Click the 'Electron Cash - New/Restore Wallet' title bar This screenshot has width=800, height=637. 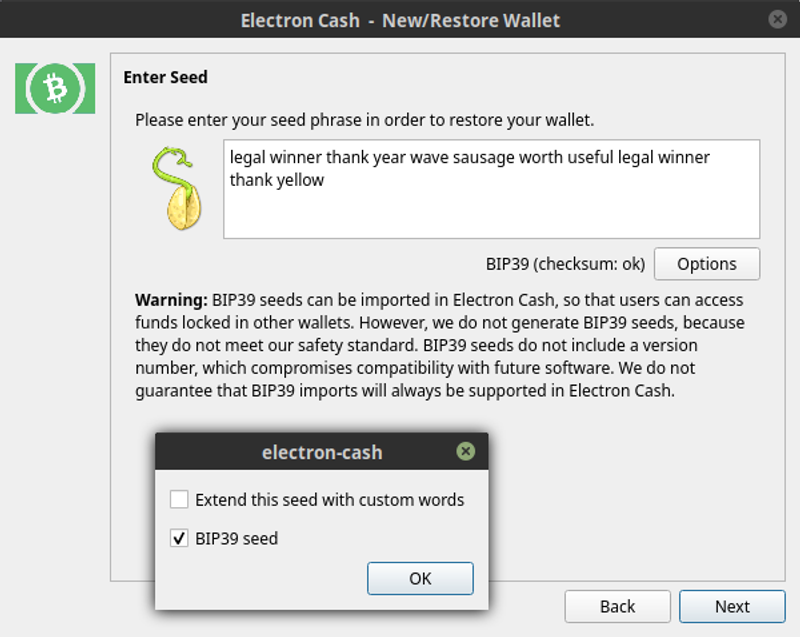[400, 20]
